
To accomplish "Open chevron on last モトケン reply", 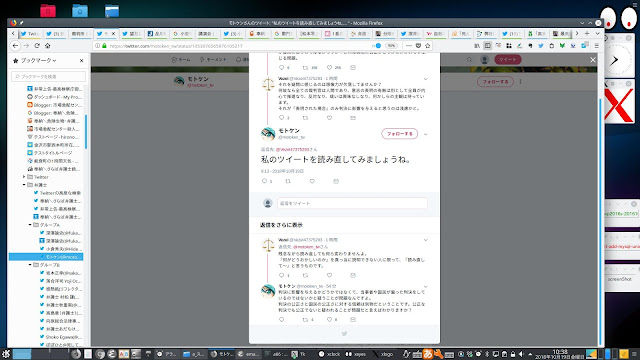I will click(x=426, y=287).
